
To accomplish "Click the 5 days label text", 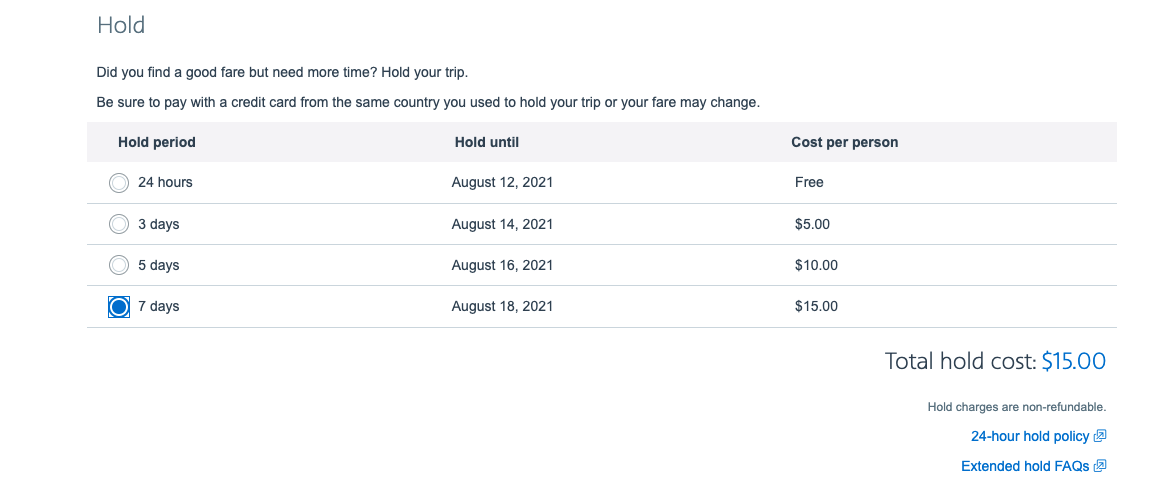I will pyautogui.click(x=159, y=265).
